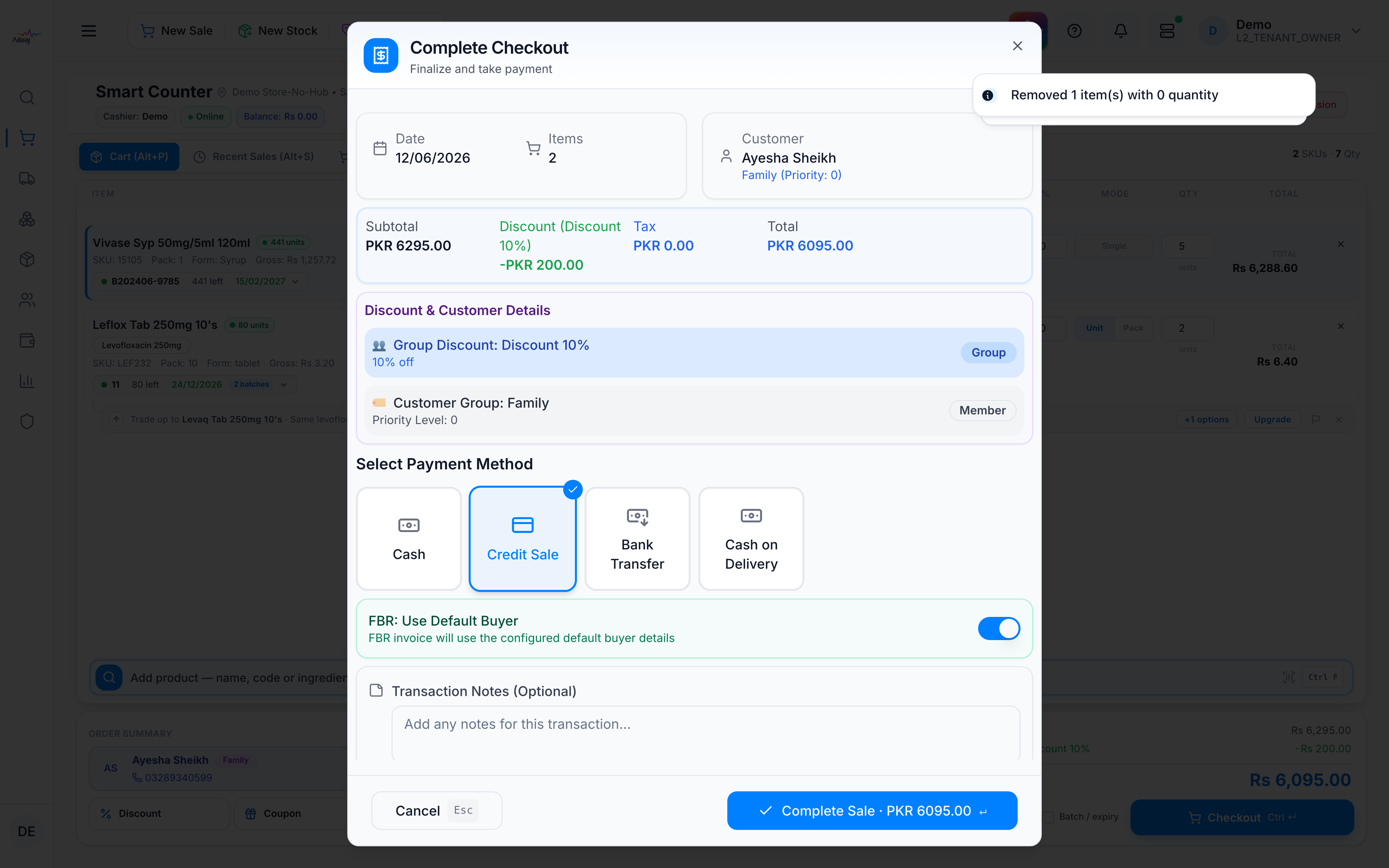
Task: Select Cash payment method
Action: click(x=409, y=538)
